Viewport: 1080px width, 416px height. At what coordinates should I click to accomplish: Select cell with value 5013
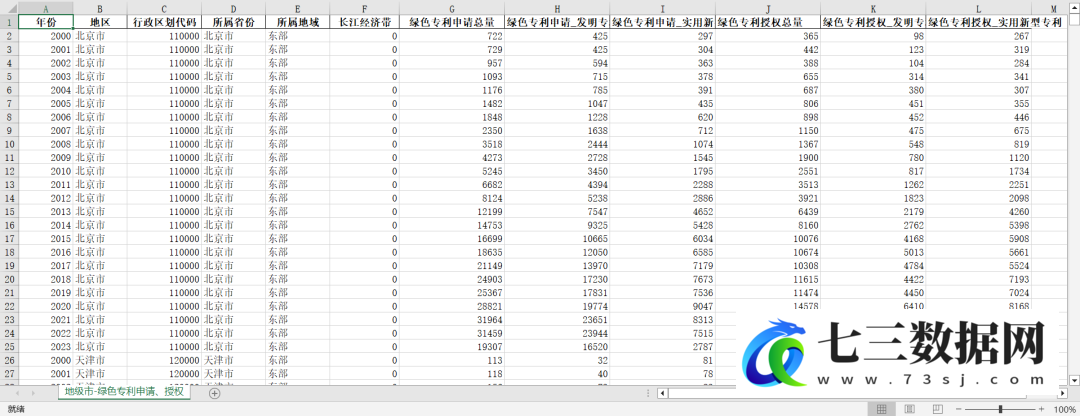[x=873, y=252]
